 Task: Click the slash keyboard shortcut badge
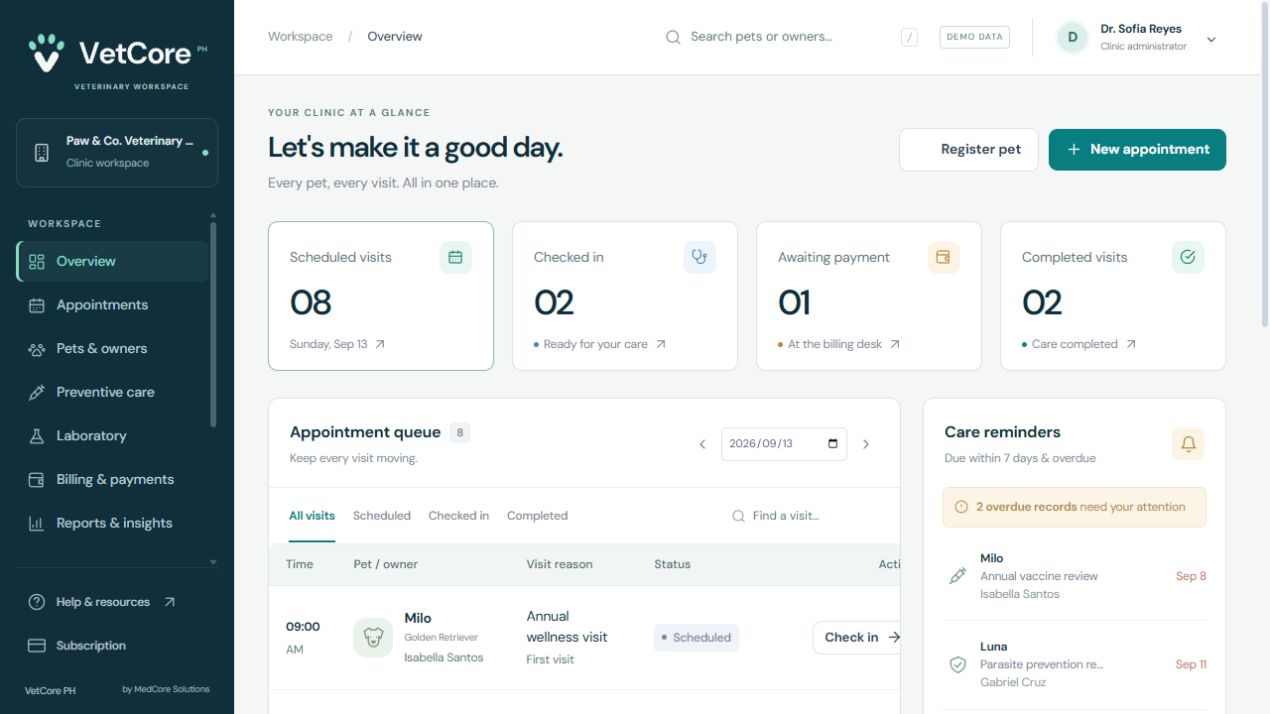pyautogui.click(x=909, y=37)
